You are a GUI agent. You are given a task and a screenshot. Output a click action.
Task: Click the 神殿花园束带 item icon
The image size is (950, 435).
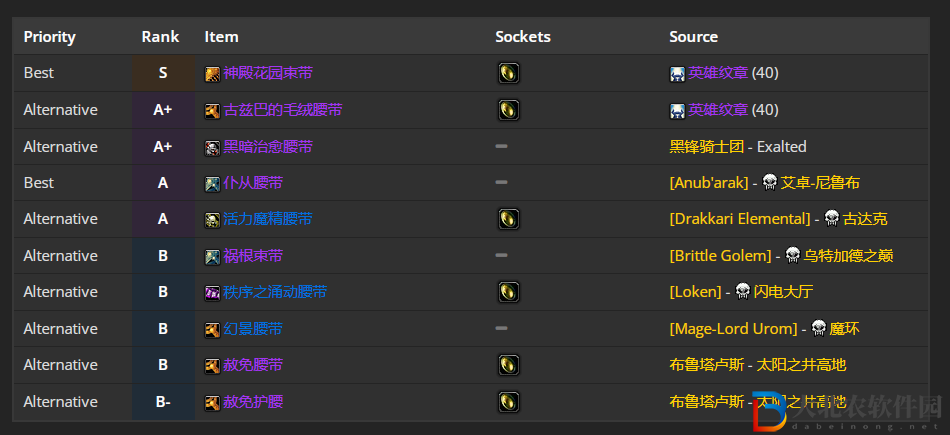click(212, 74)
